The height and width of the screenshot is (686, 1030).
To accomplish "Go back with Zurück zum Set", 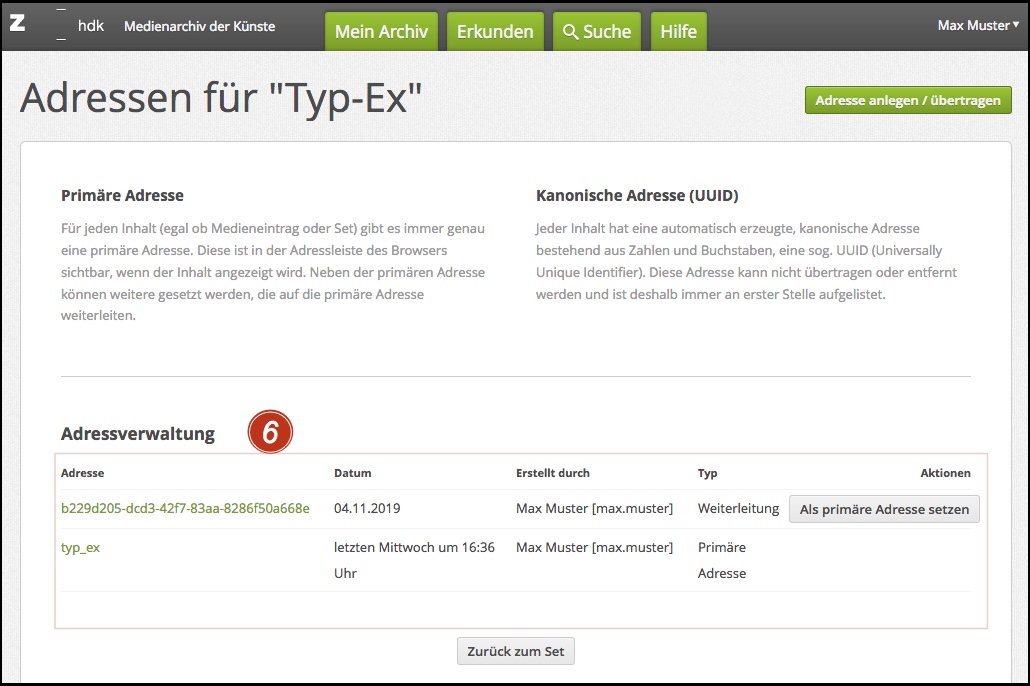I will (515, 651).
